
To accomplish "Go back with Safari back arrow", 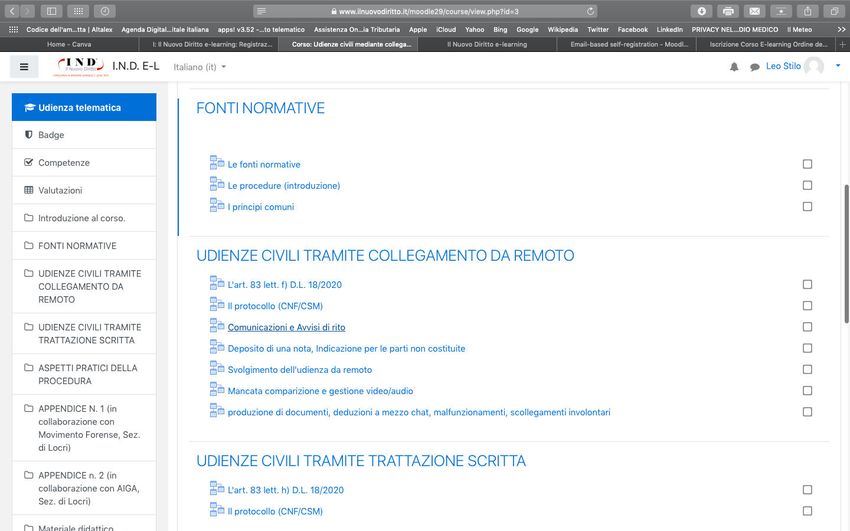I will click(x=12, y=11).
